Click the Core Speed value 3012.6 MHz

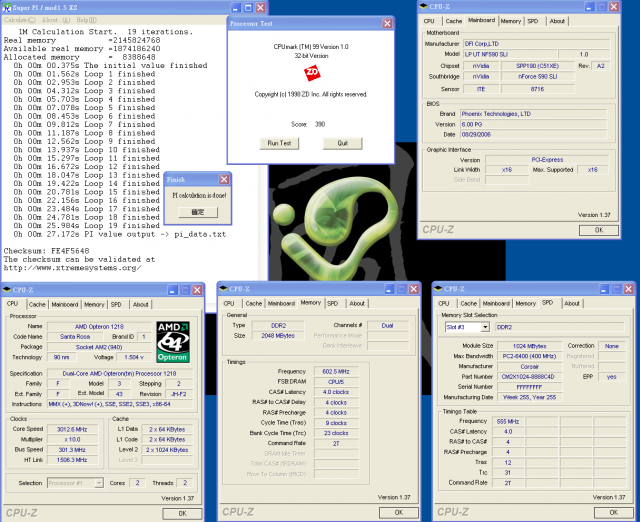[x=72, y=429]
